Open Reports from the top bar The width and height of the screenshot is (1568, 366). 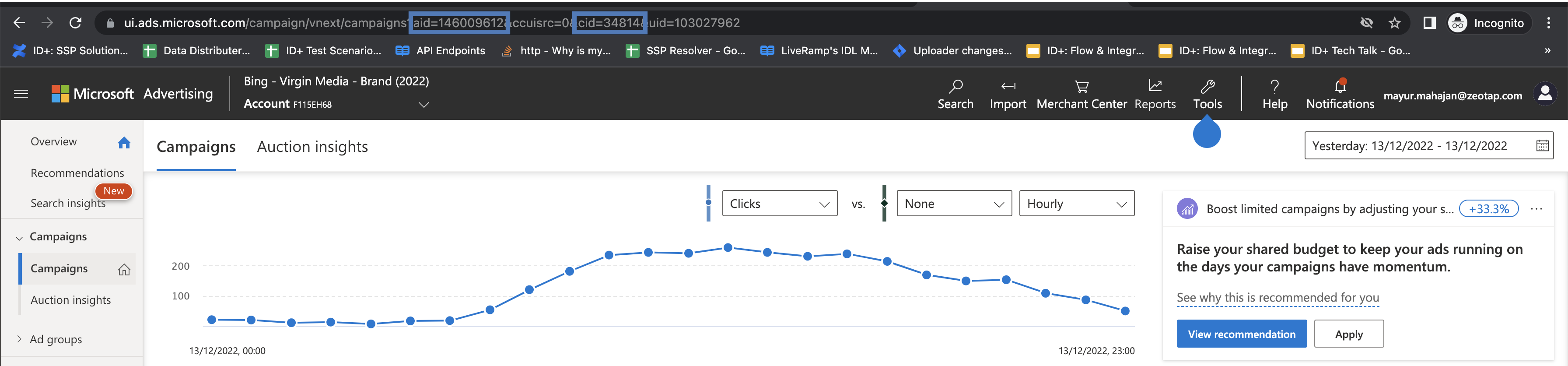click(x=1155, y=95)
